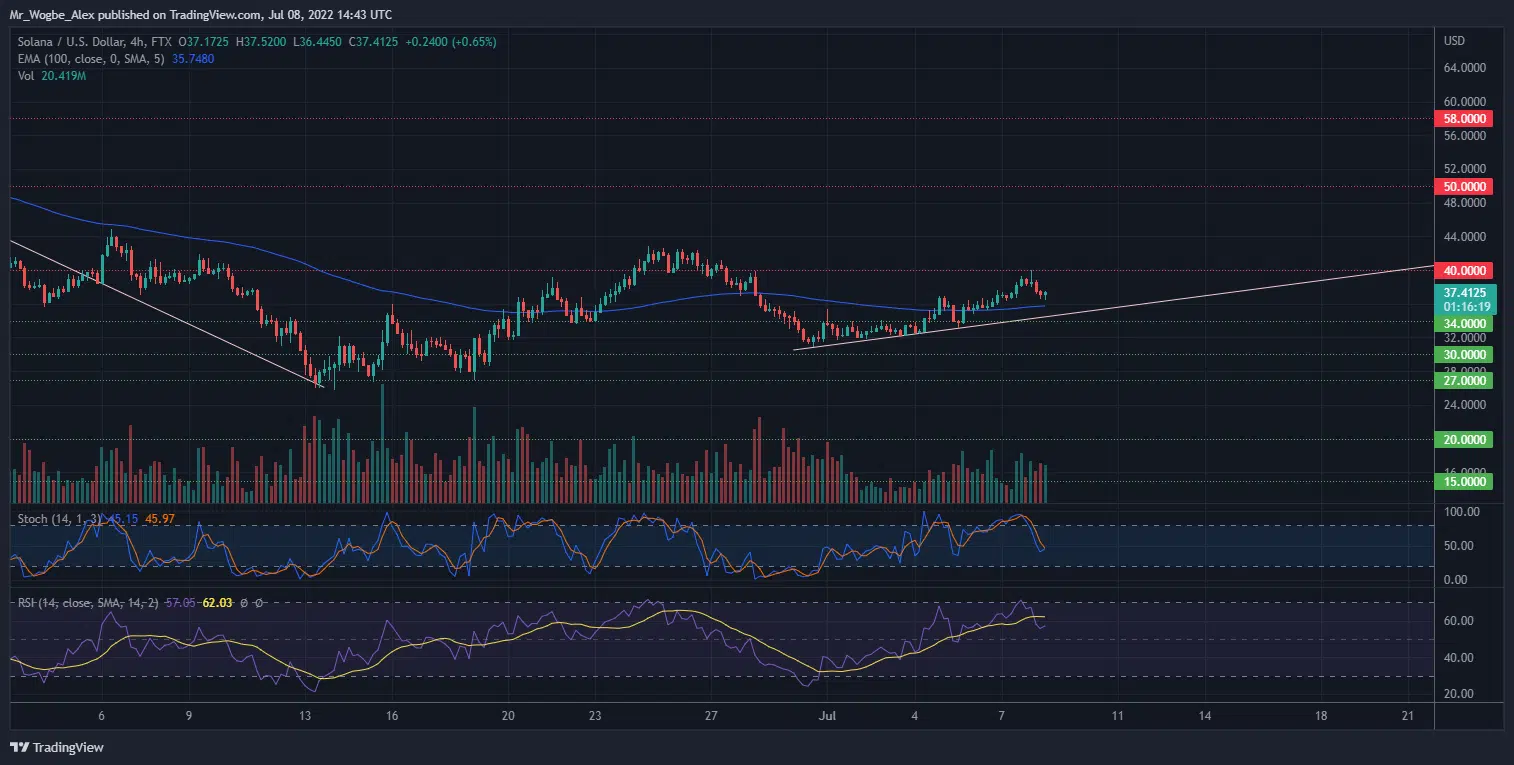The width and height of the screenshot is (1514, 765).
Task: Select the green 34.0000 support price label
Action: pyautogui.click(x=1463, y=324)
